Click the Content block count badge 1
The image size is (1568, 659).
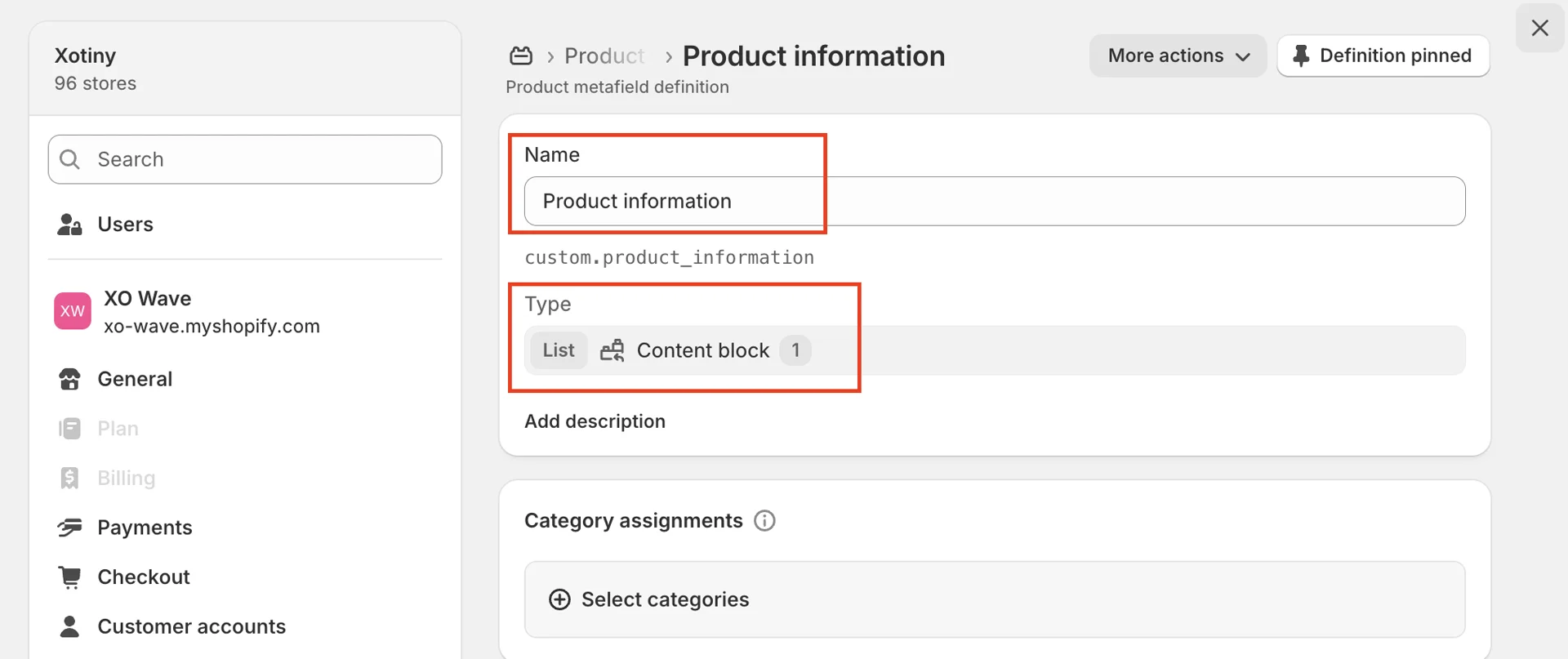(795, 350)
